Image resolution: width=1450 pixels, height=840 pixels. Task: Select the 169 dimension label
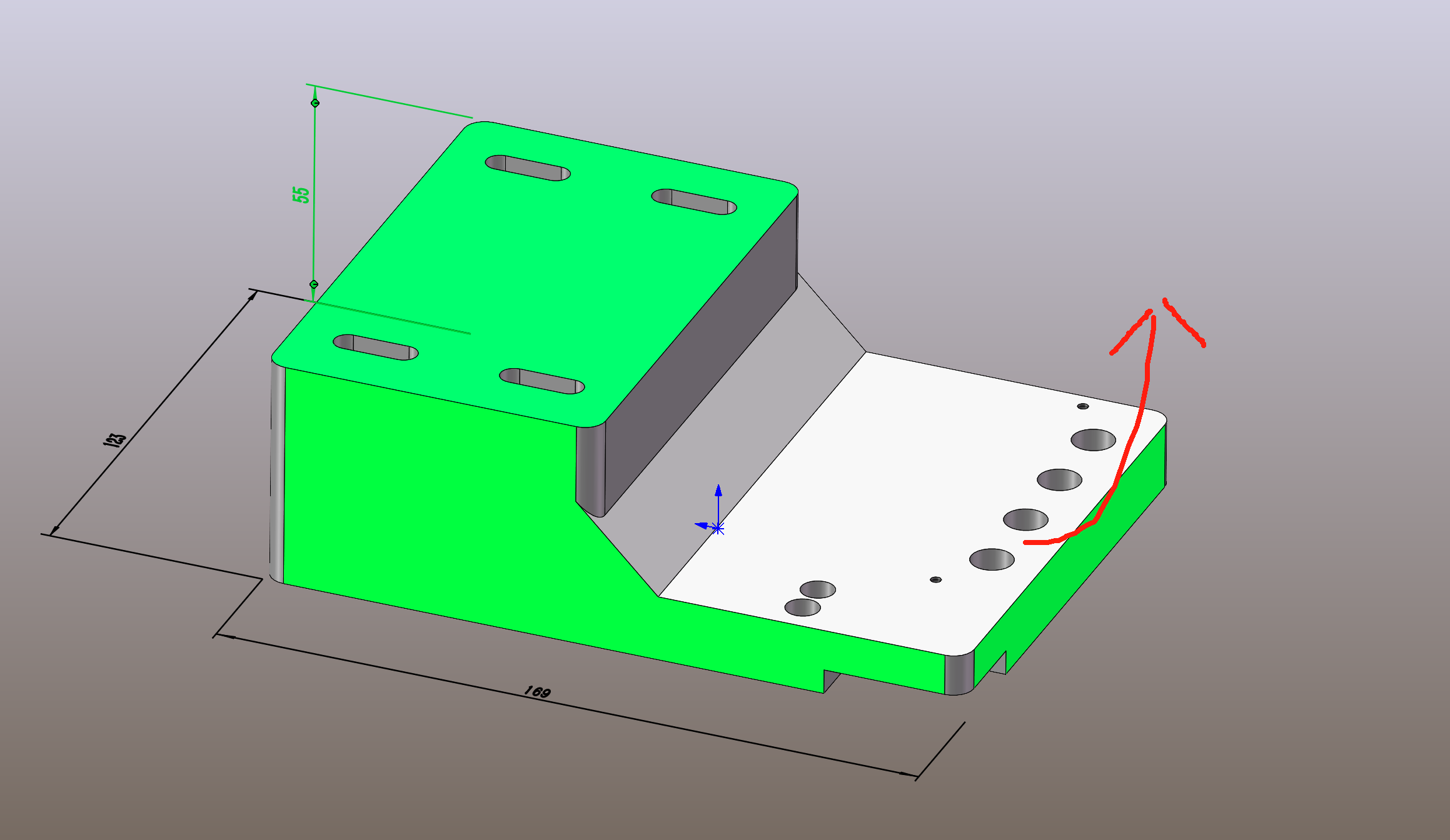(536, 692)
